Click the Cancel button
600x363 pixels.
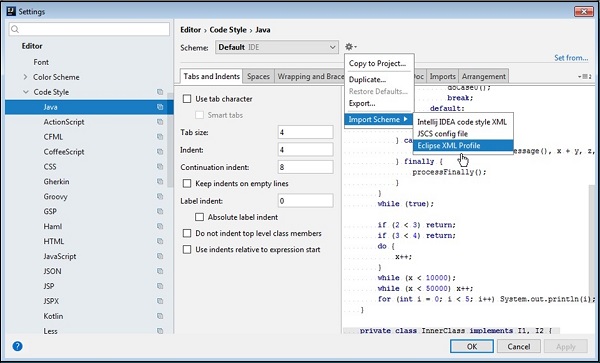tap(518, 347)
